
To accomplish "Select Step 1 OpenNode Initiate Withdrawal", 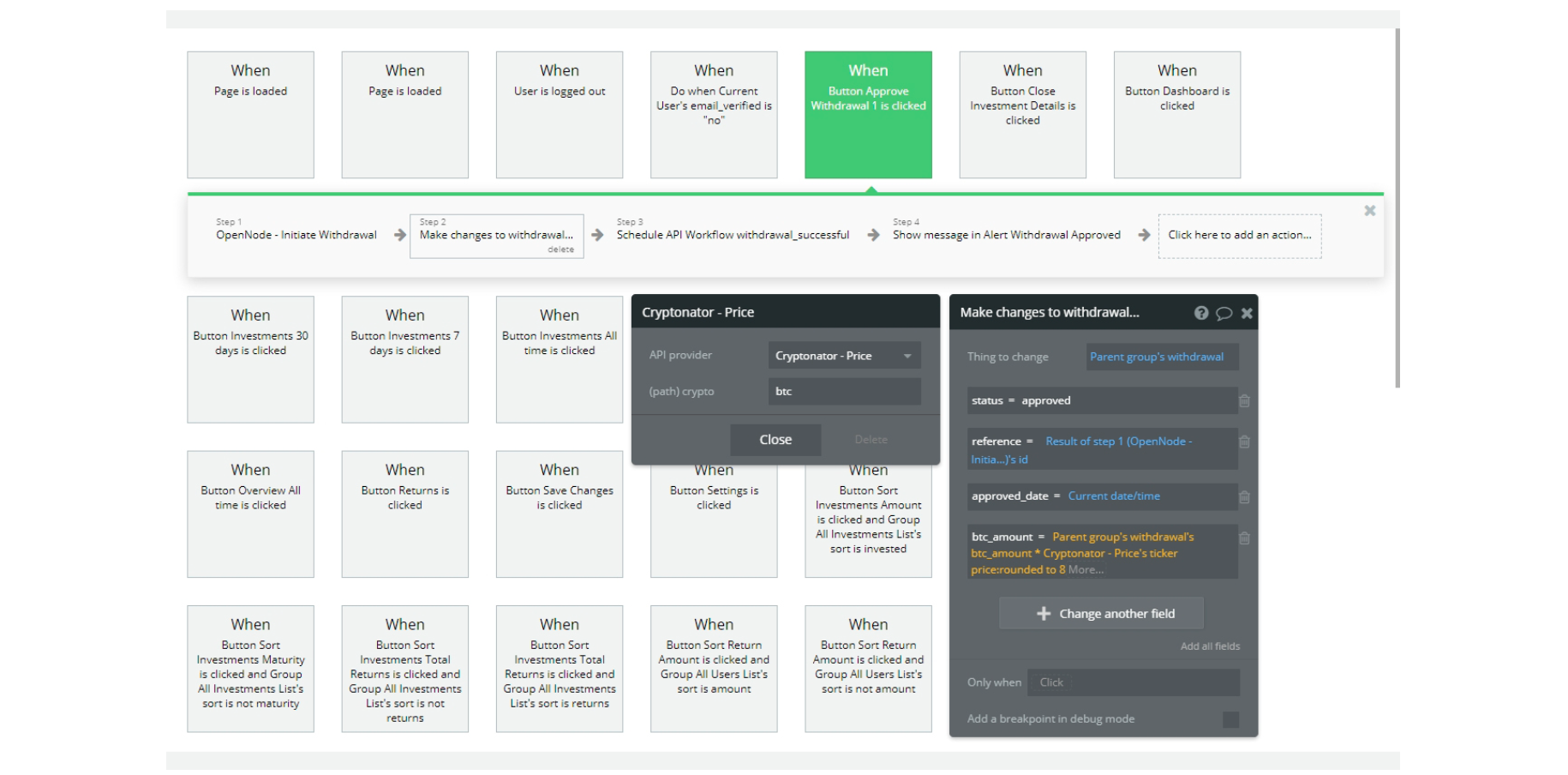I will click(x=296, y=235).
